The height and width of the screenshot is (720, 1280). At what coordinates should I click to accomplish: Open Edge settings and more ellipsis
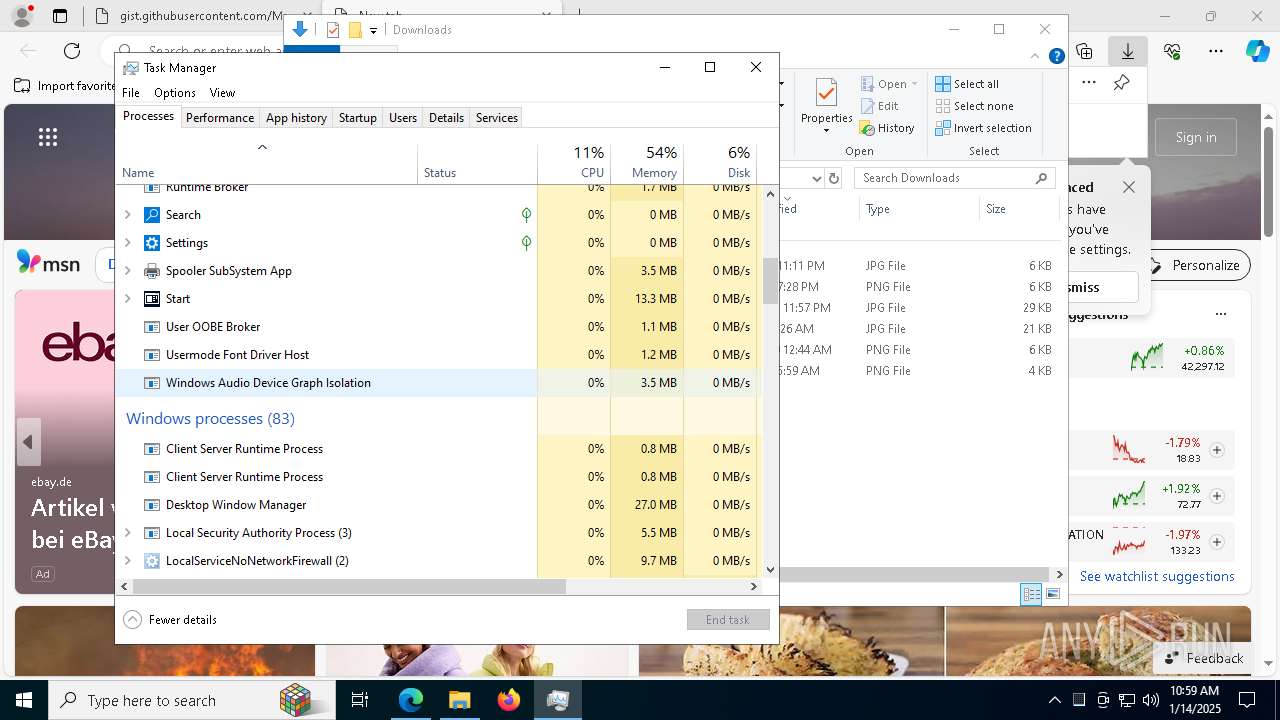point(1215,51)
